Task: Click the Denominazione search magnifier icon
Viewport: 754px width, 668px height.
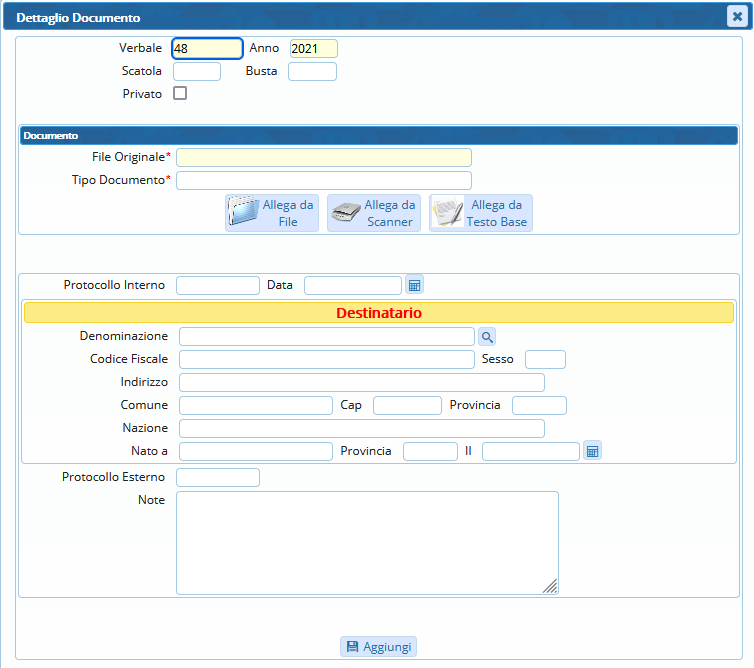Action: pyautogui.click(x=486, y=337)
